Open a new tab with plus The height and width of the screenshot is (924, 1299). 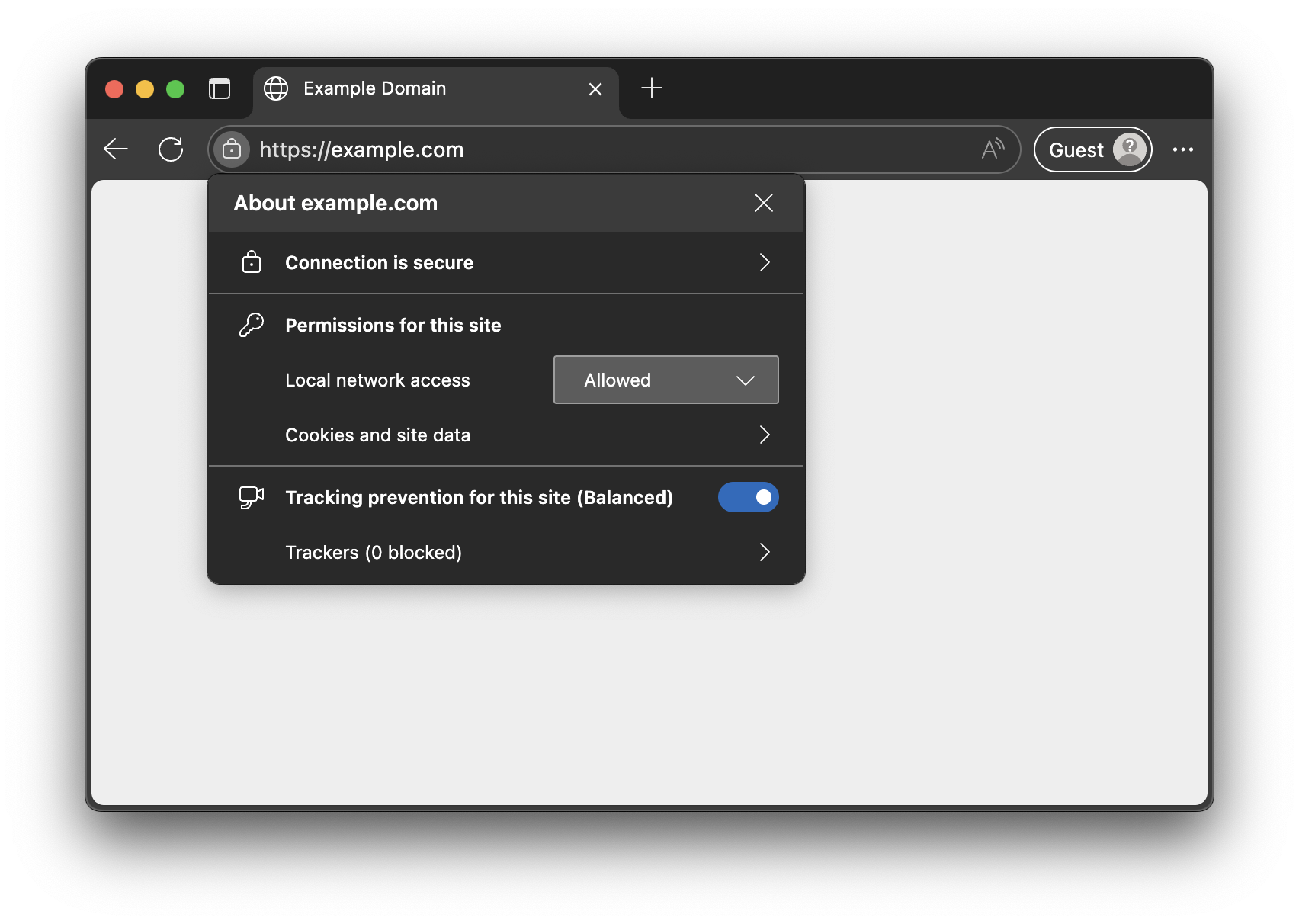(x=652, y=88)
